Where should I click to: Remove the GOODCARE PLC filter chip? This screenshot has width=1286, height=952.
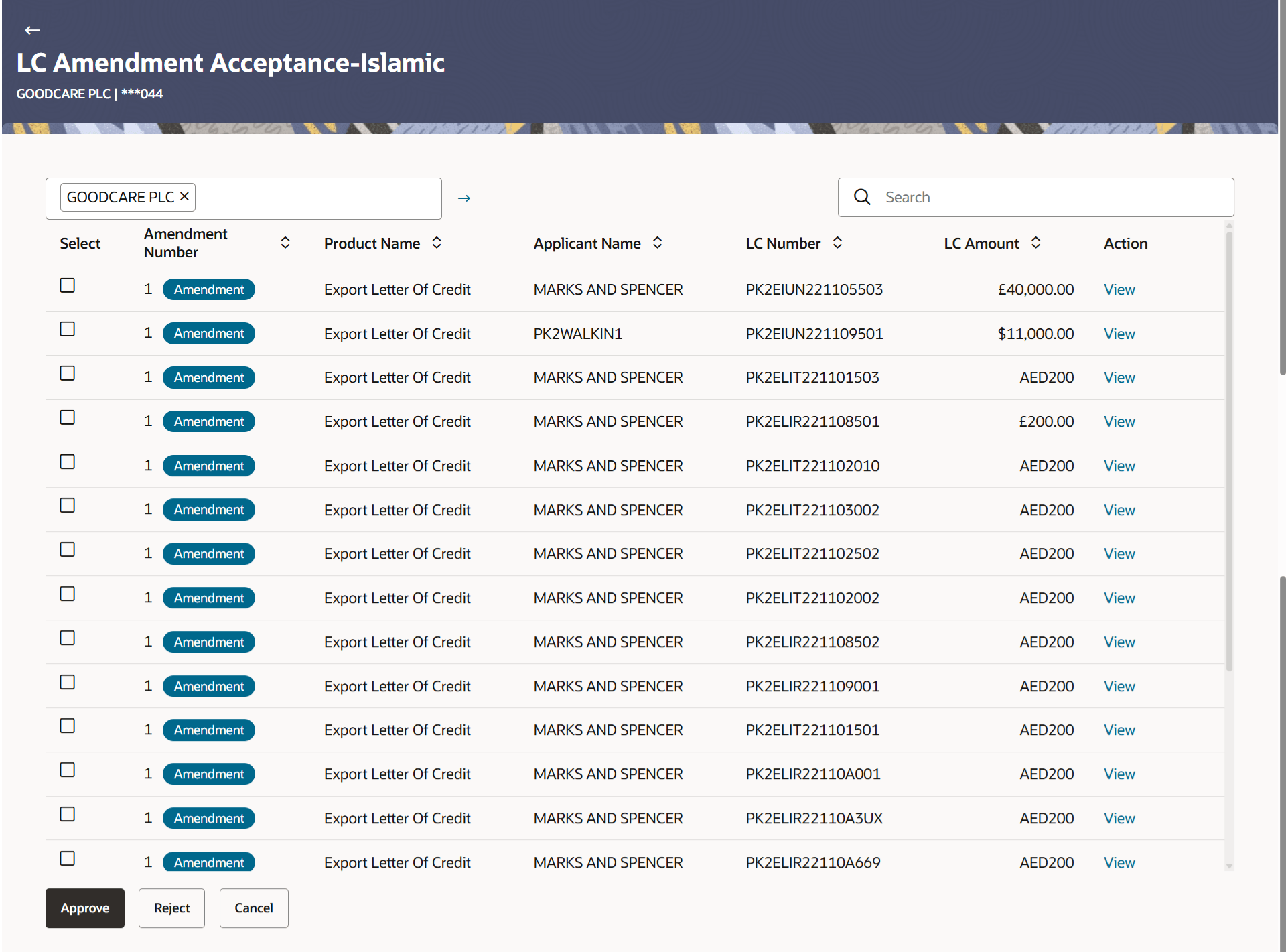tap(185, 196)
